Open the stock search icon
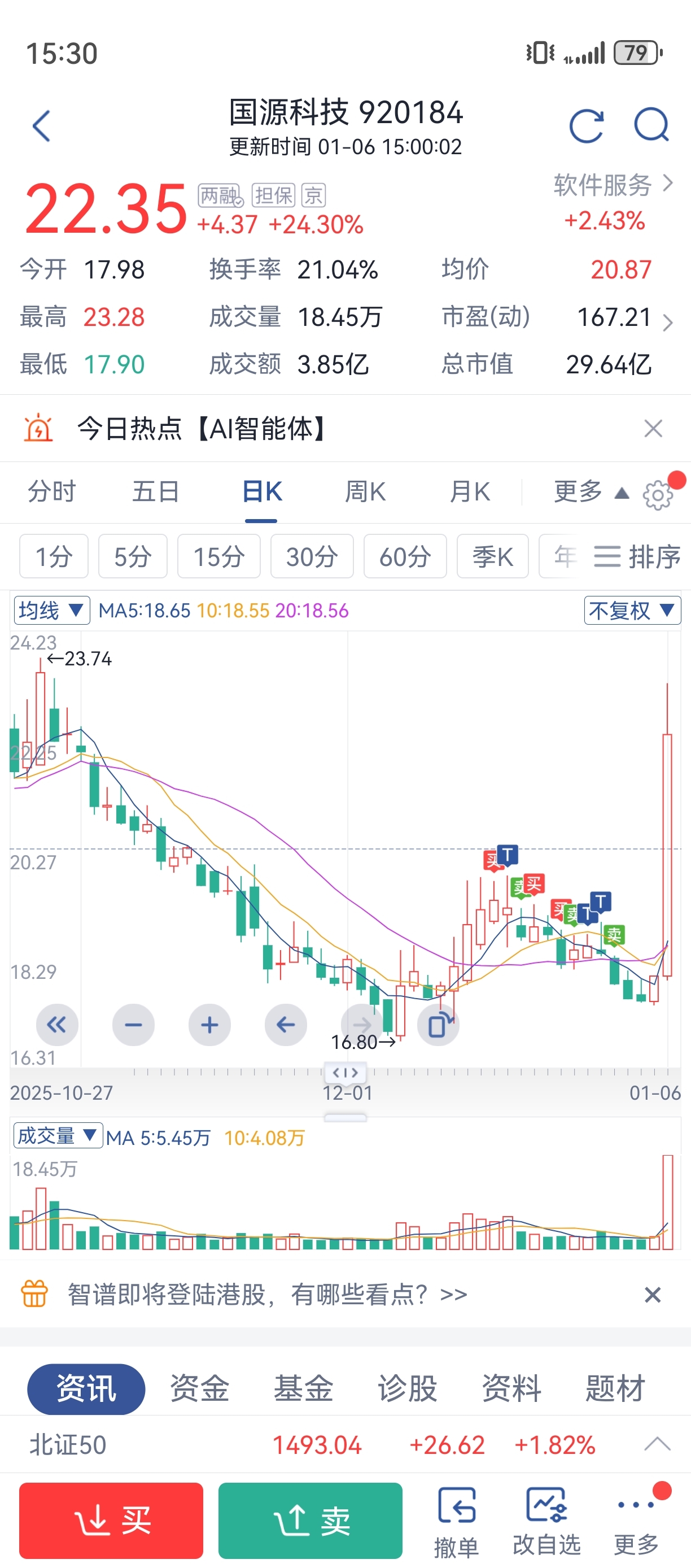 [651, 125]
